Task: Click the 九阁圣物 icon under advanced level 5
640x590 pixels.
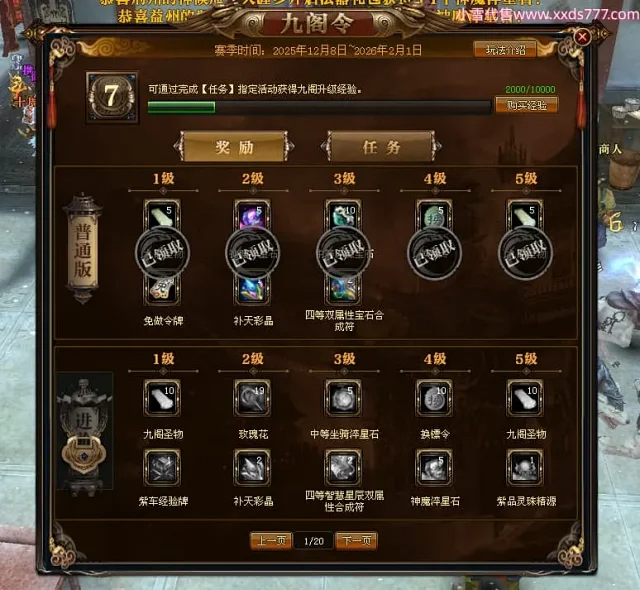Action: click(x=525, y=398)
